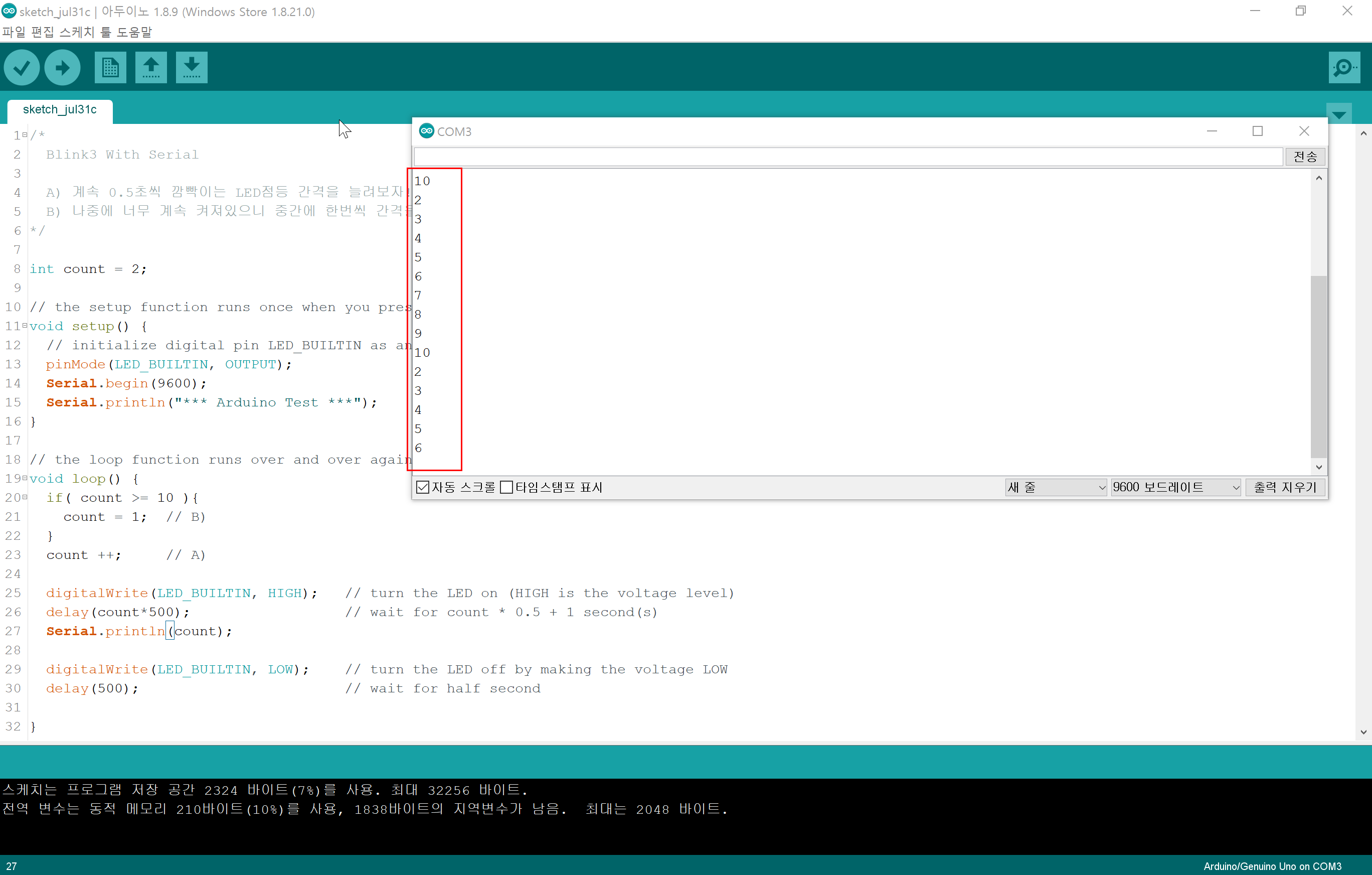Image resolution: width=1372 pixels, height=875 pixels.
Task: Enable the 타임스탬프 표시 checkbox
Action: pos(506,487)
